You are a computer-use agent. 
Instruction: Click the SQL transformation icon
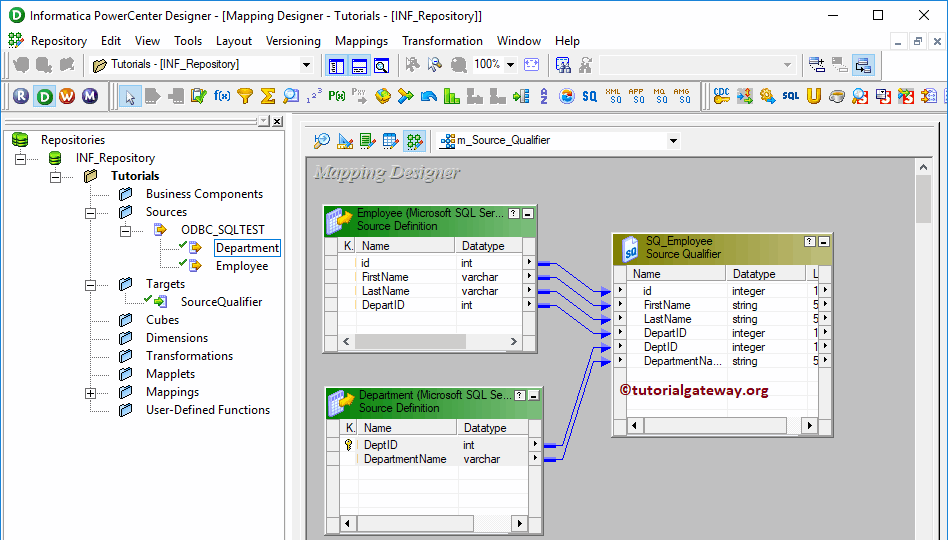(790, 96)
